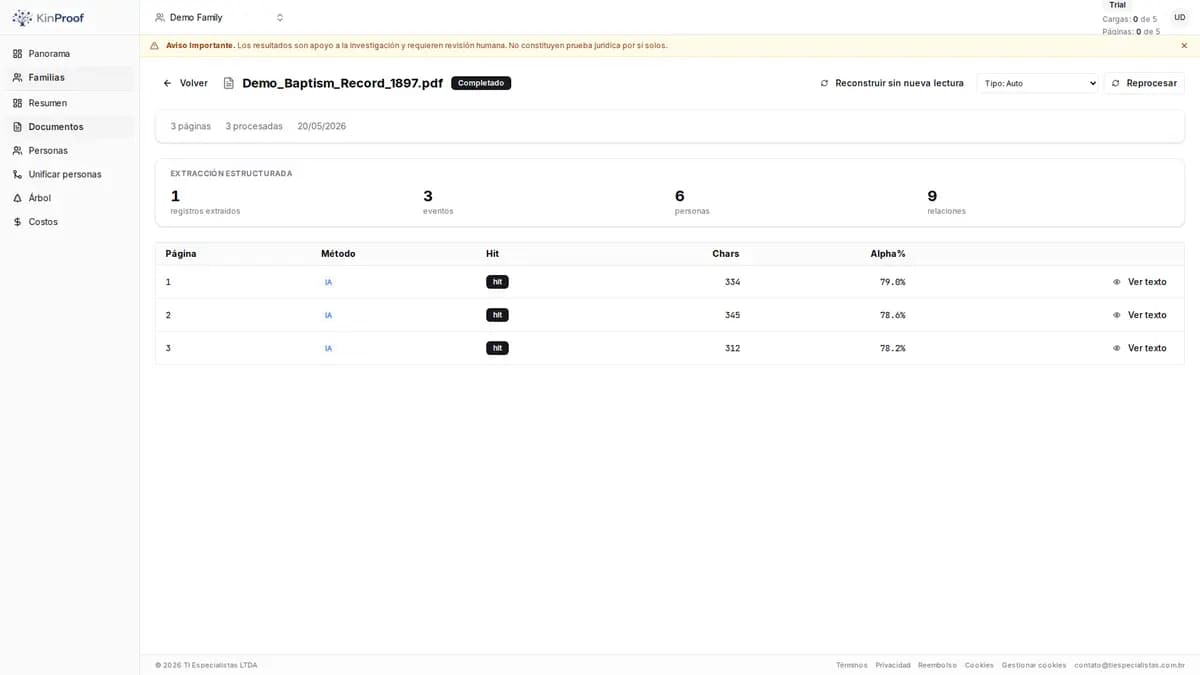Go back with the Volver button
This screenshot has height=675, width=1200.
point(186,83)
